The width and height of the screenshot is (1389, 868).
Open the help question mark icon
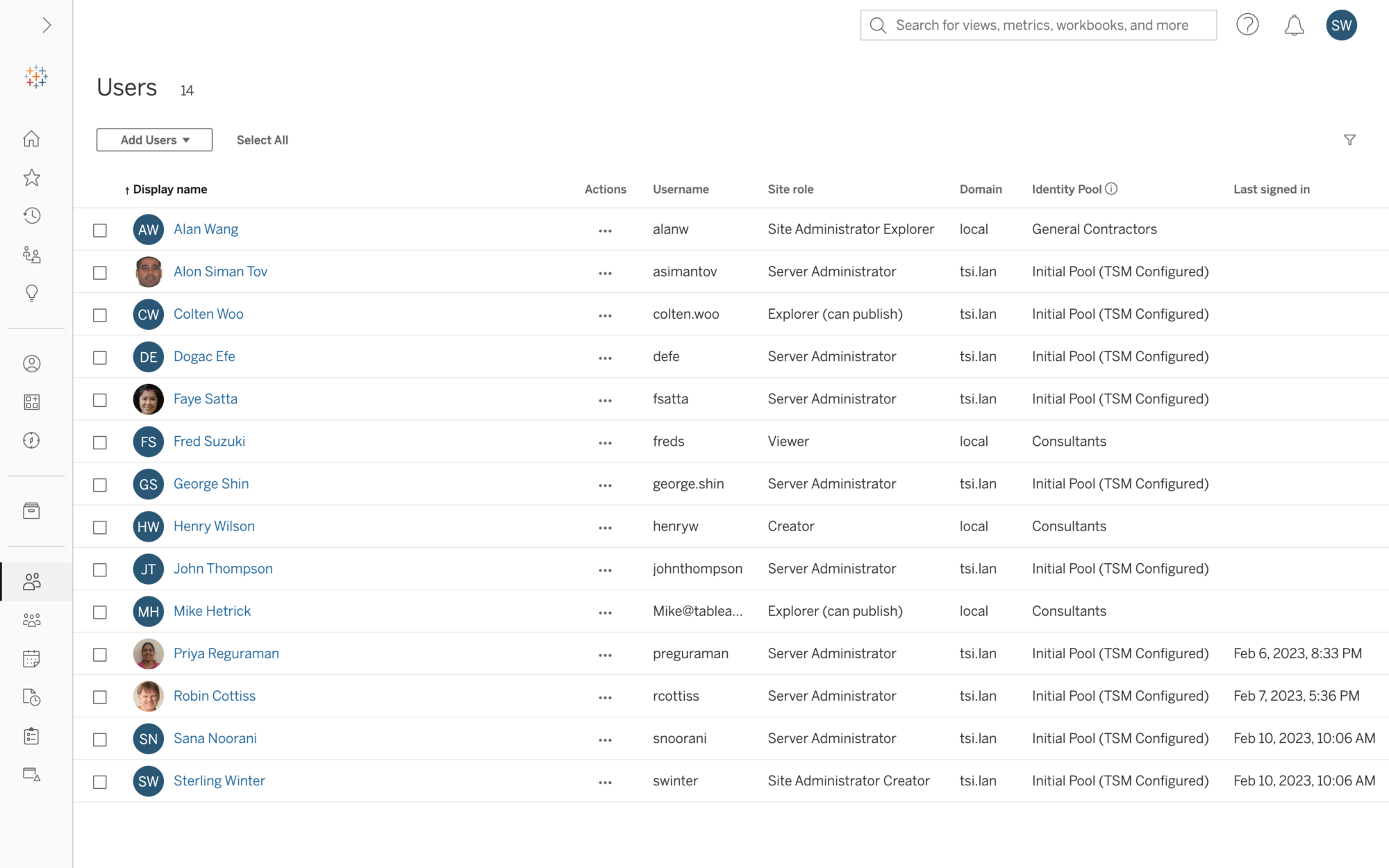click(1247, 26)
